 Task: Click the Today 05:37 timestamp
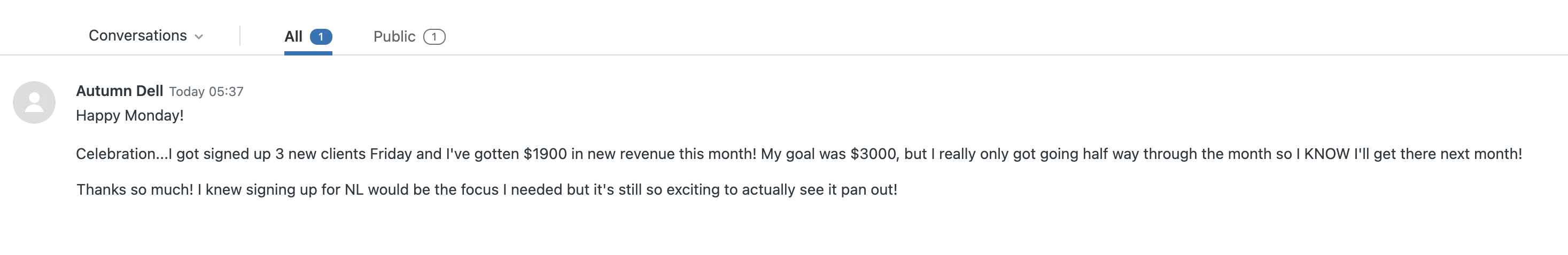(206, 92)
